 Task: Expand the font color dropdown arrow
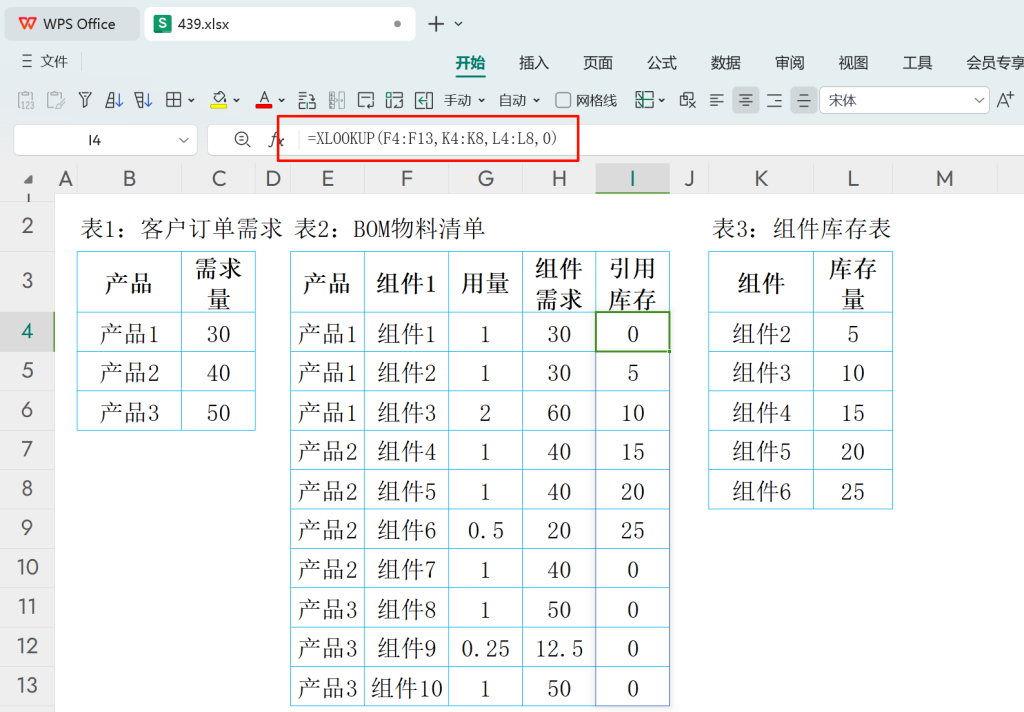tap(281, 101)
